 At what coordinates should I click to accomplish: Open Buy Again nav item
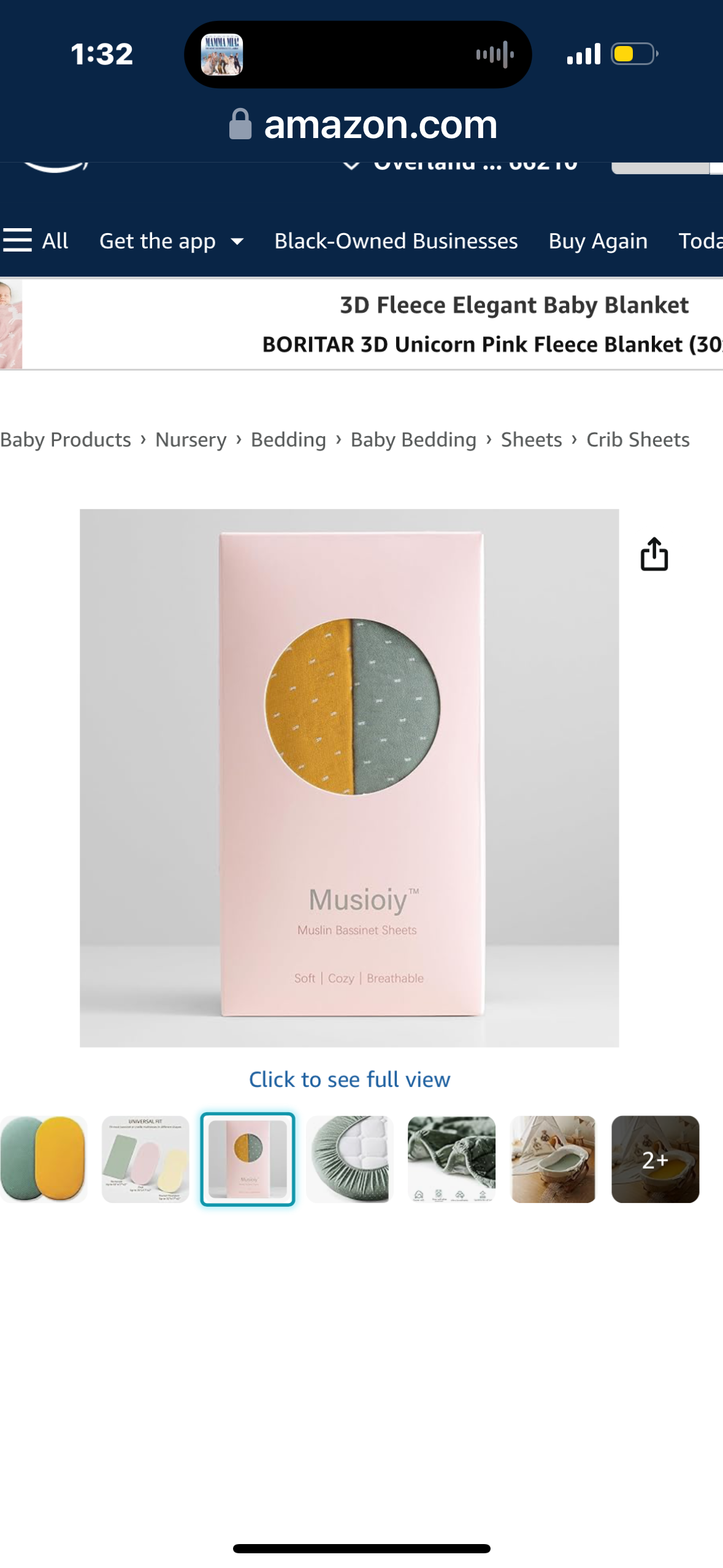tap(598, 241)
